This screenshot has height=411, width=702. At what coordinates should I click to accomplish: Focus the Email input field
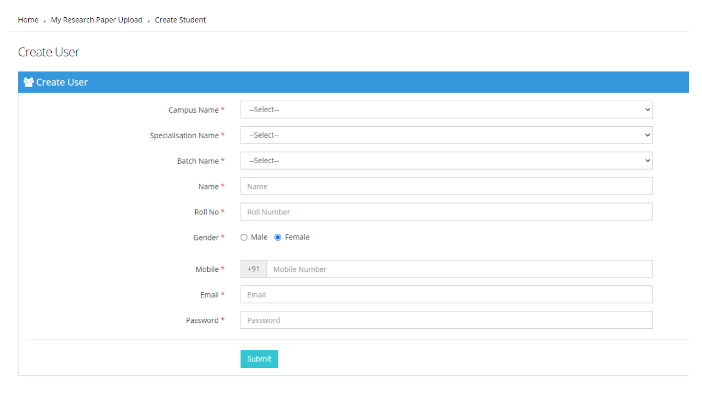(446, 295)
